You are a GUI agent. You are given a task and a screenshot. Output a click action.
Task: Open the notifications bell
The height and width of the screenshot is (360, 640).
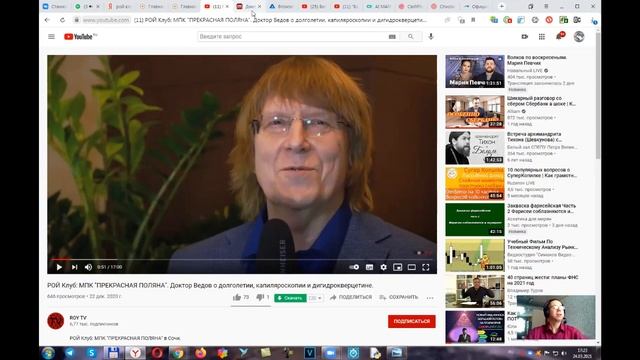tap(559, 37)
